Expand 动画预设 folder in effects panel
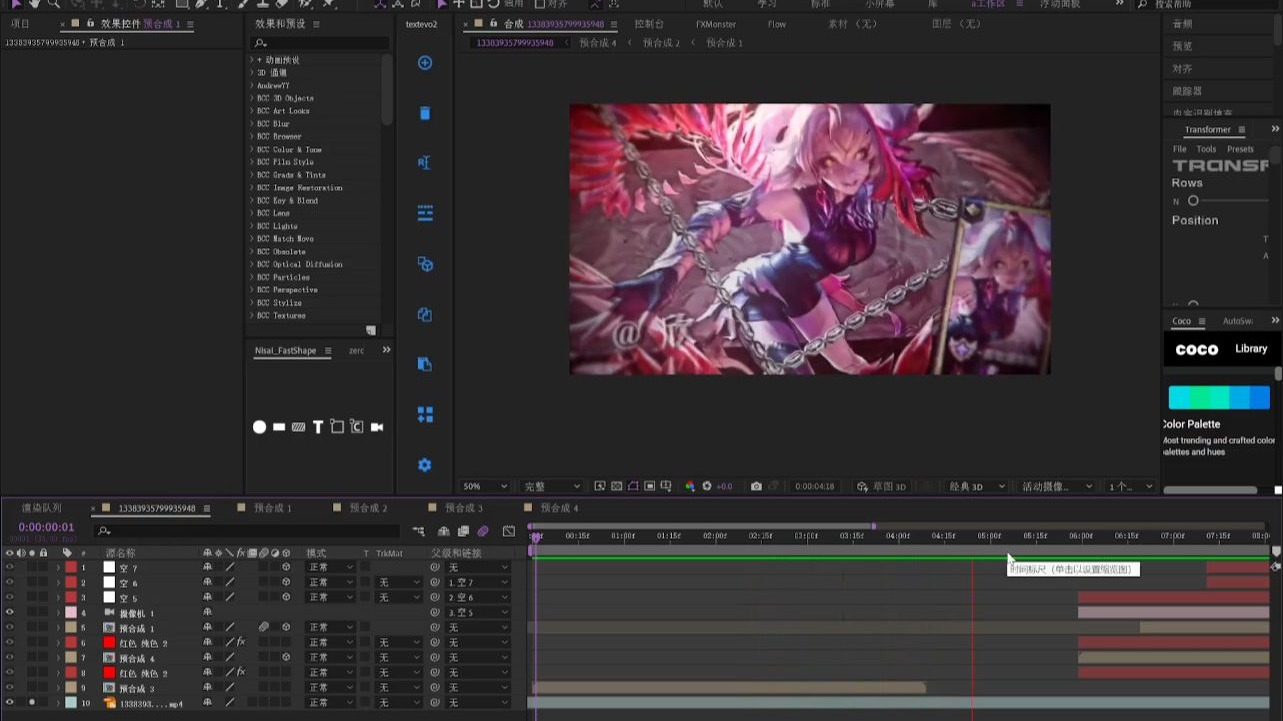The image size is (1283, 721). [x=252, y=60]
